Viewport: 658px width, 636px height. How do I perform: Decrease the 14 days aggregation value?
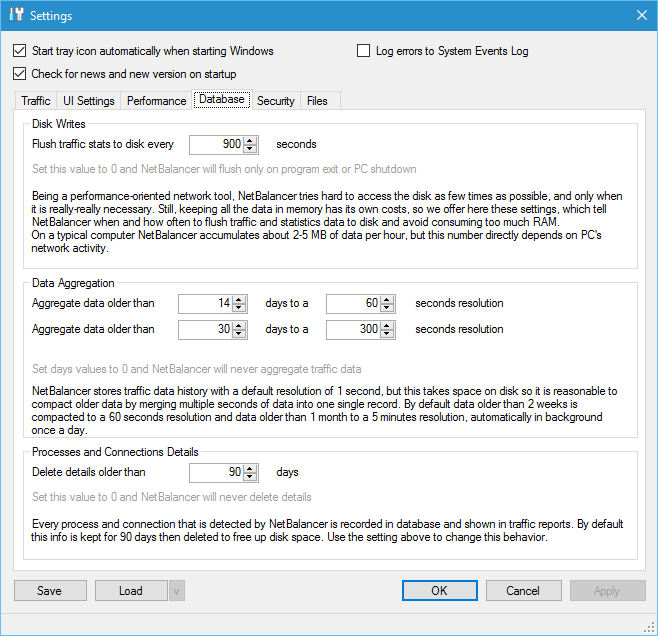(239, 308)
